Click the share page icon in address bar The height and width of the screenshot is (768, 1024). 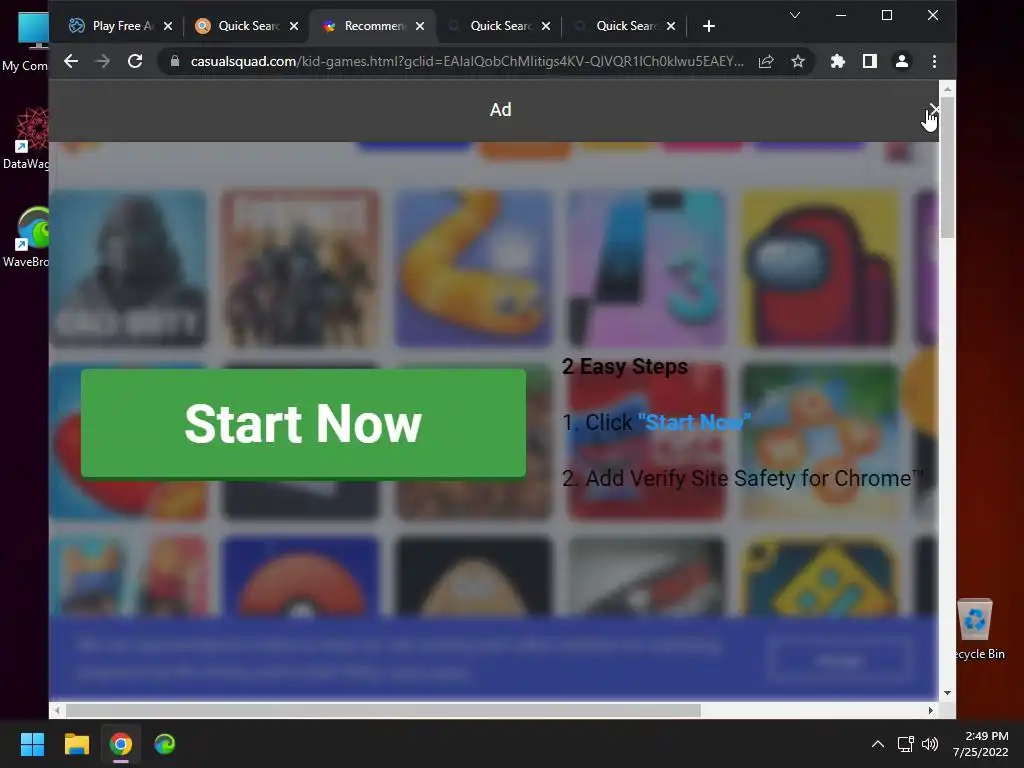[x=766, y=61]
